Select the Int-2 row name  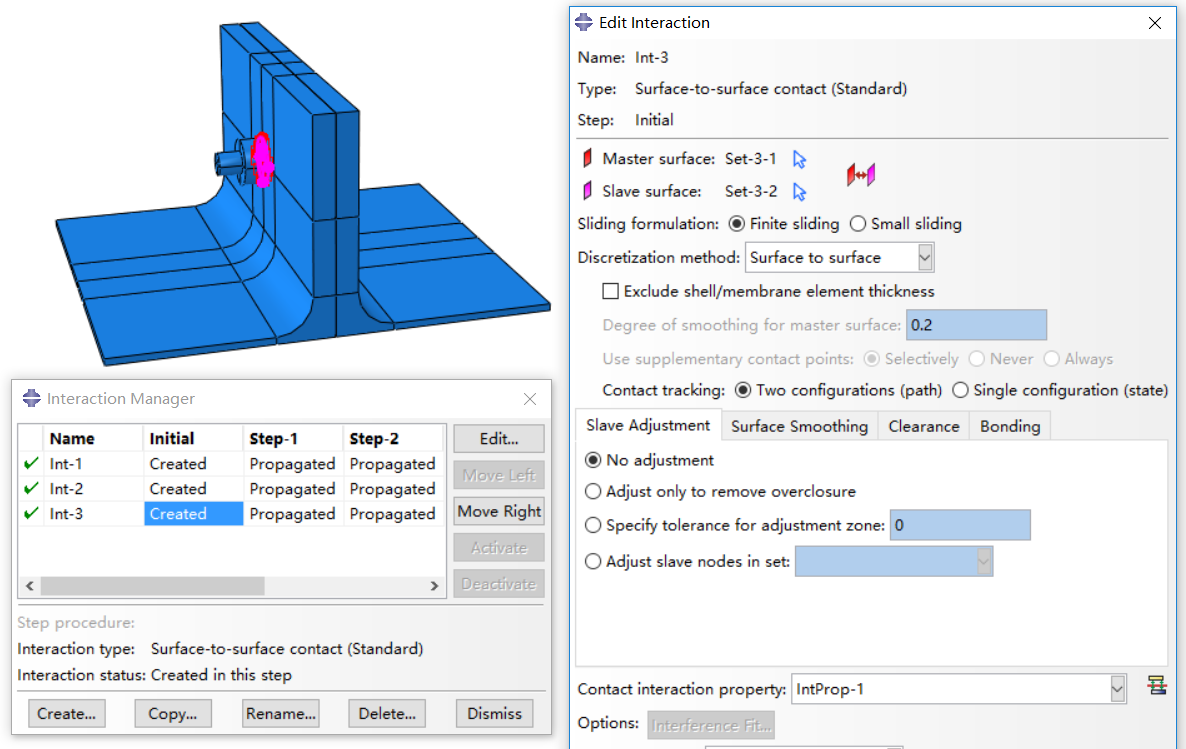66,489
